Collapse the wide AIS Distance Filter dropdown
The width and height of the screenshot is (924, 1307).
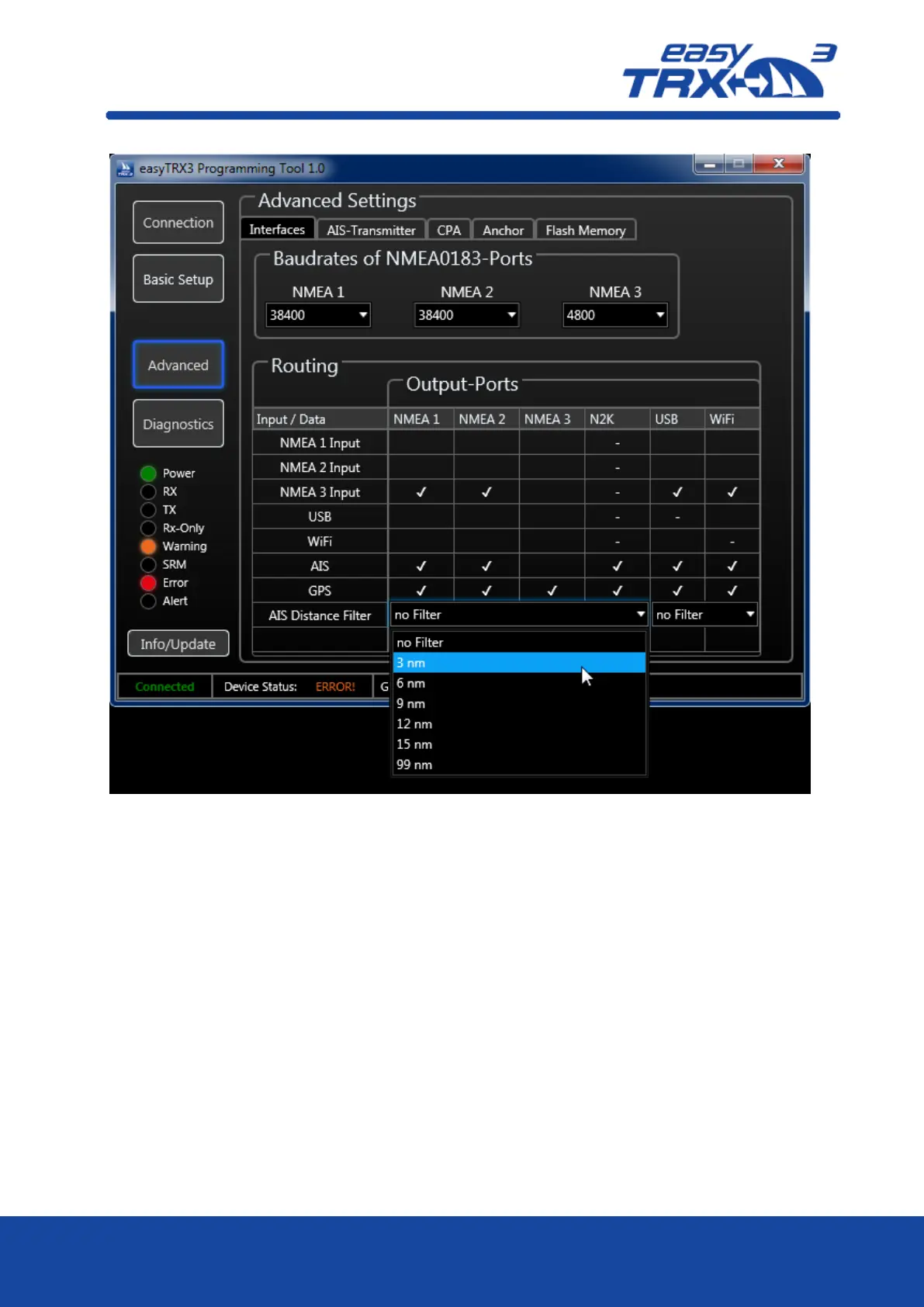(519, 615)
